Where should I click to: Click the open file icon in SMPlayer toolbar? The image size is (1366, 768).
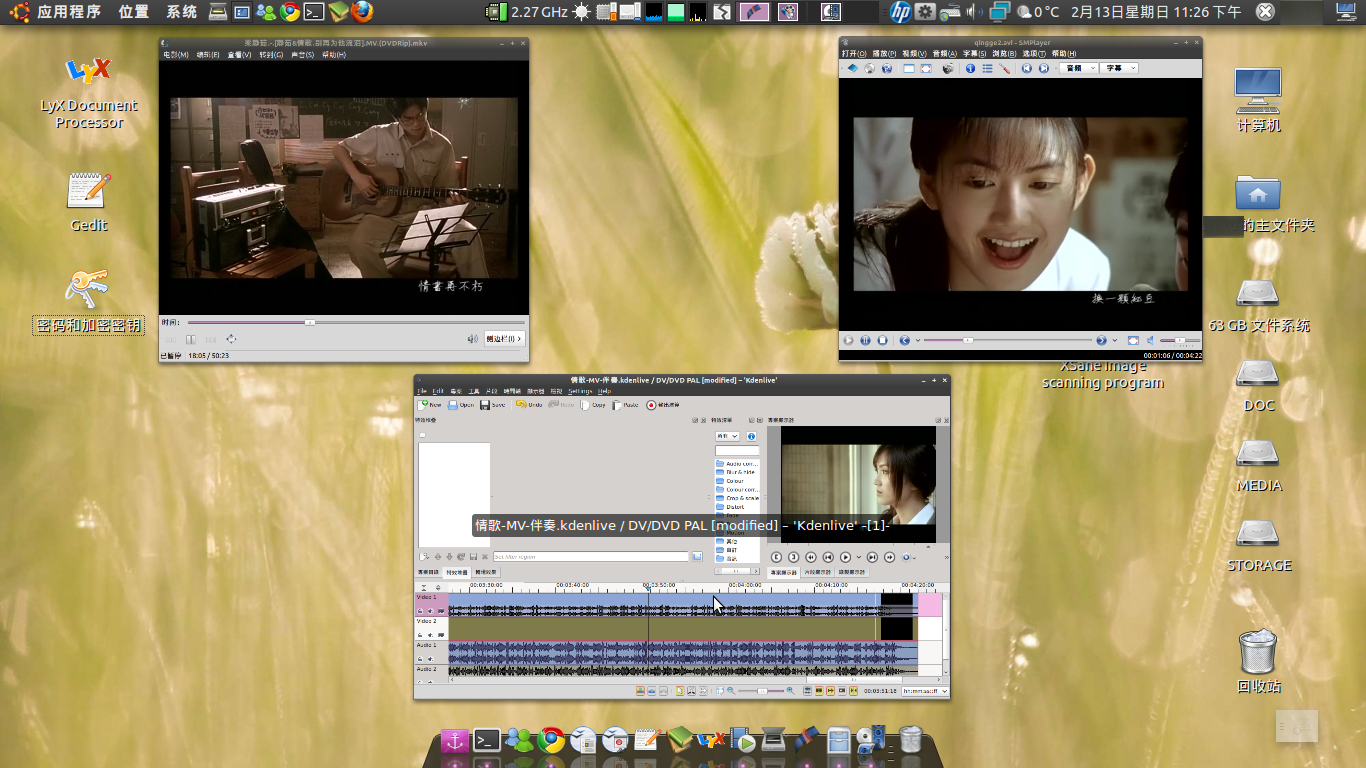click(853, 68)
